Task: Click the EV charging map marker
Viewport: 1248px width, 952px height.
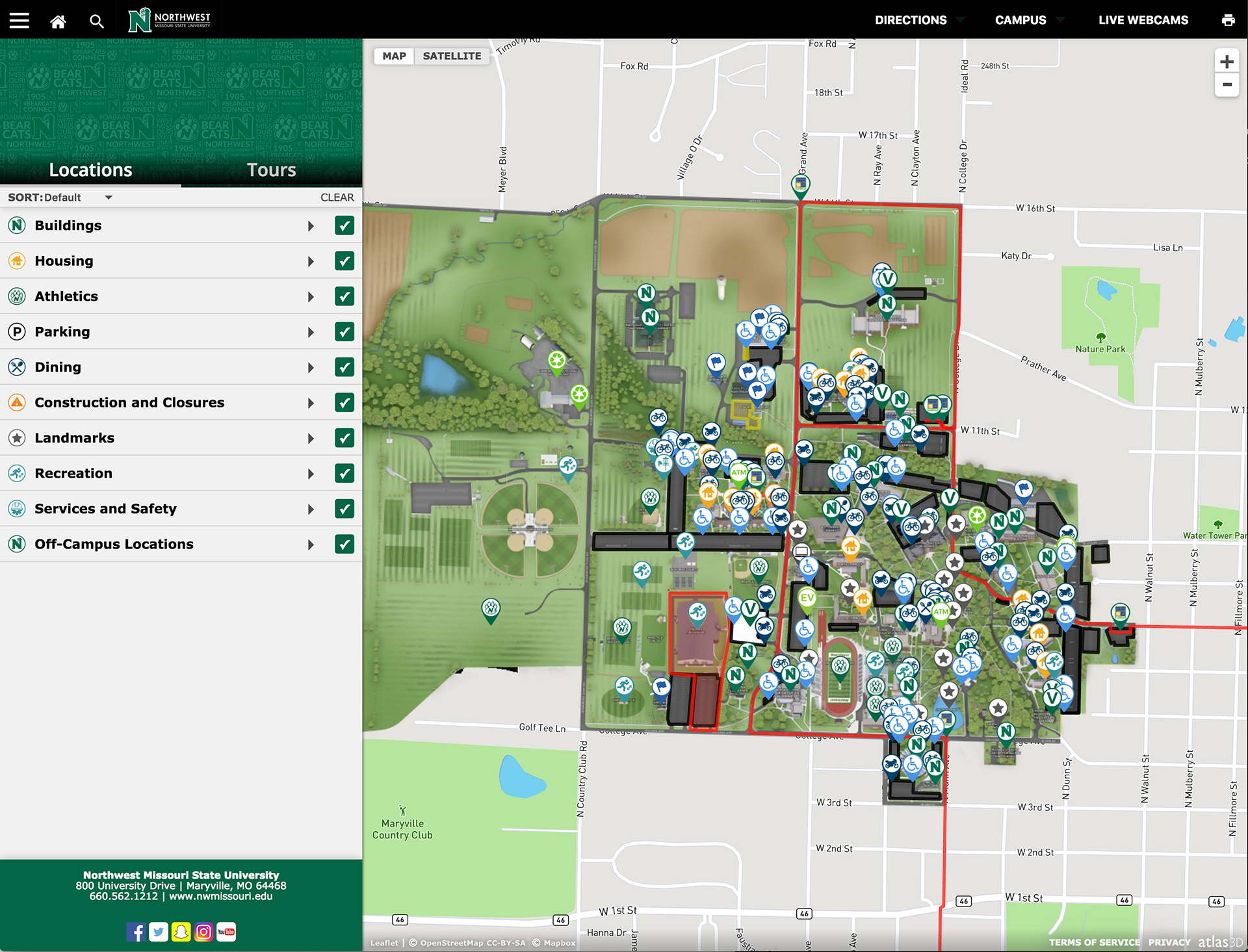Action: point(807,599)
